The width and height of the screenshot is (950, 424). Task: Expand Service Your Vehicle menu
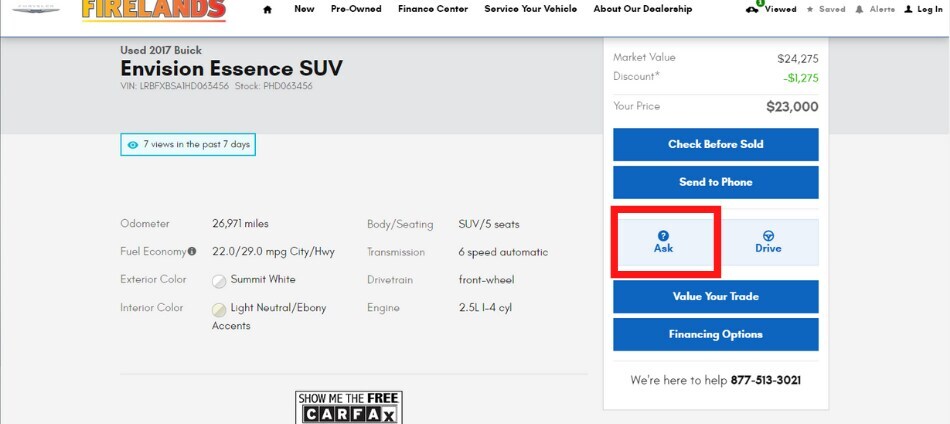tap(531, 9)
